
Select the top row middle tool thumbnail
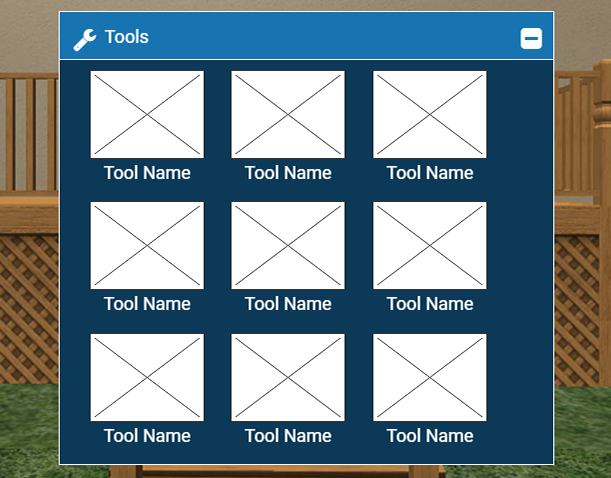(x=288, y=114)
